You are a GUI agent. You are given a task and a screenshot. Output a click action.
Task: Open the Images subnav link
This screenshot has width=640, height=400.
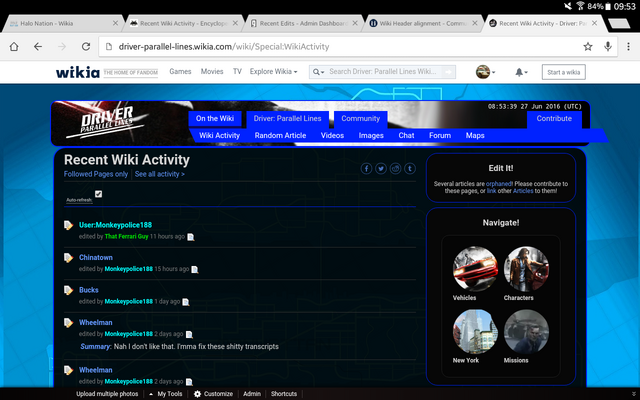tap(371, 136)
